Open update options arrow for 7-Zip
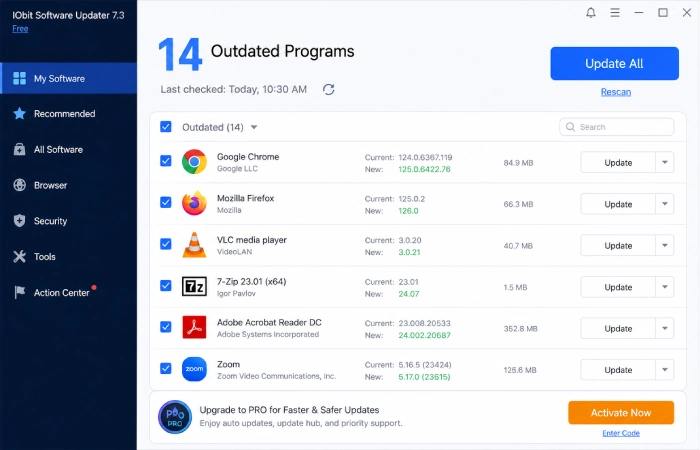This screenshot has width=700, height=450. pyautogui.click(x=665, y=287)
